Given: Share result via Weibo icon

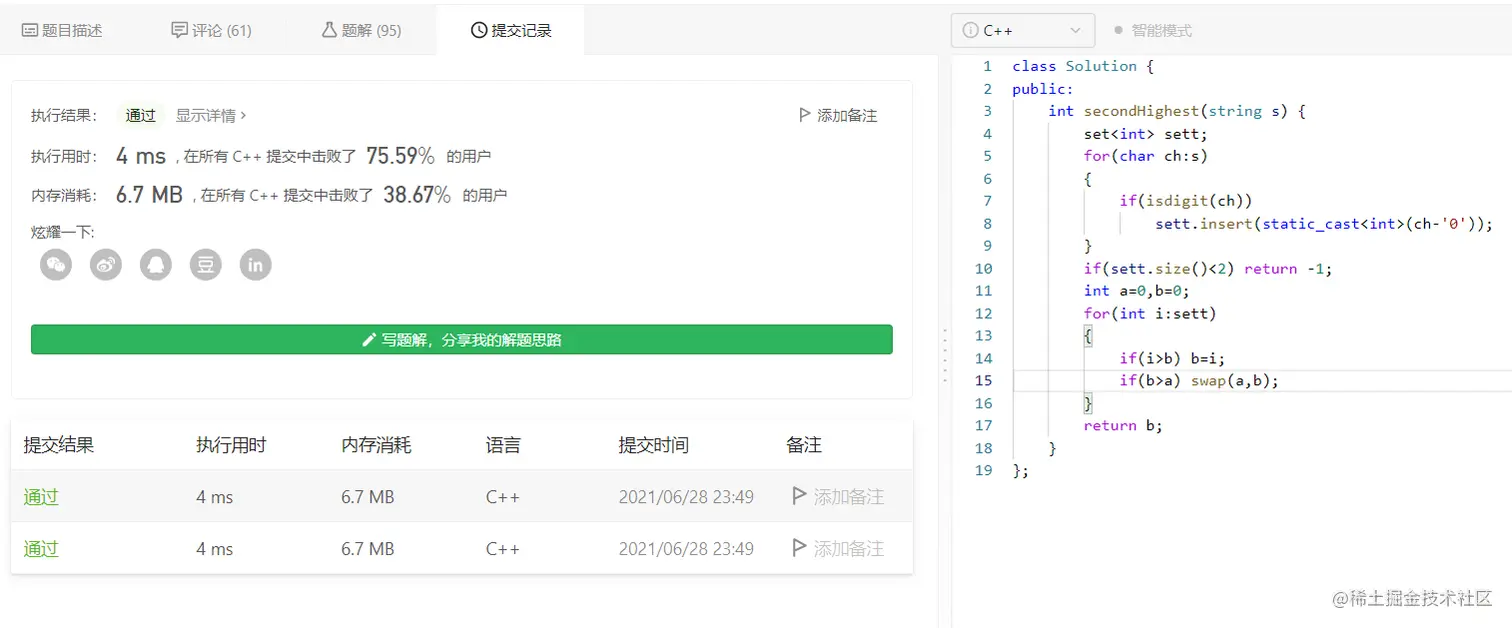Looking at the screenshot, I should (x=106, y=265).
